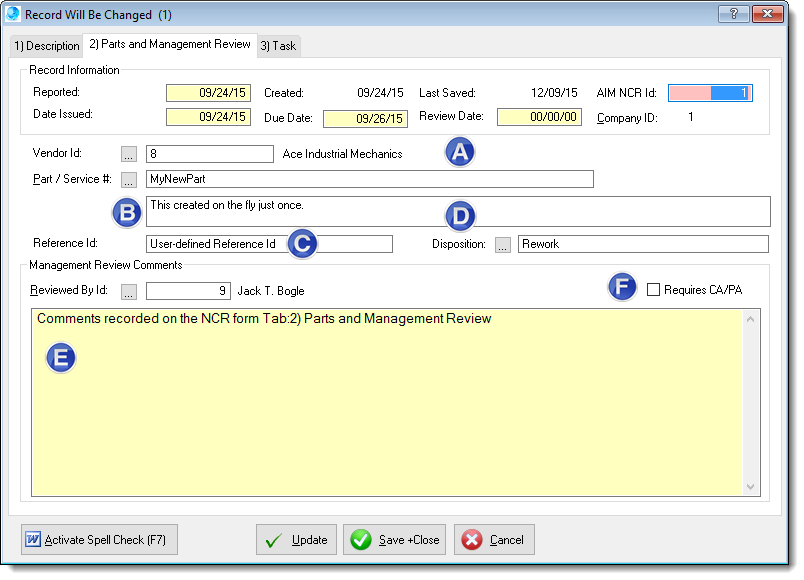Click the Date Issued field
The width and height of the screenshot is (804, 580).
tap(208, 117)
